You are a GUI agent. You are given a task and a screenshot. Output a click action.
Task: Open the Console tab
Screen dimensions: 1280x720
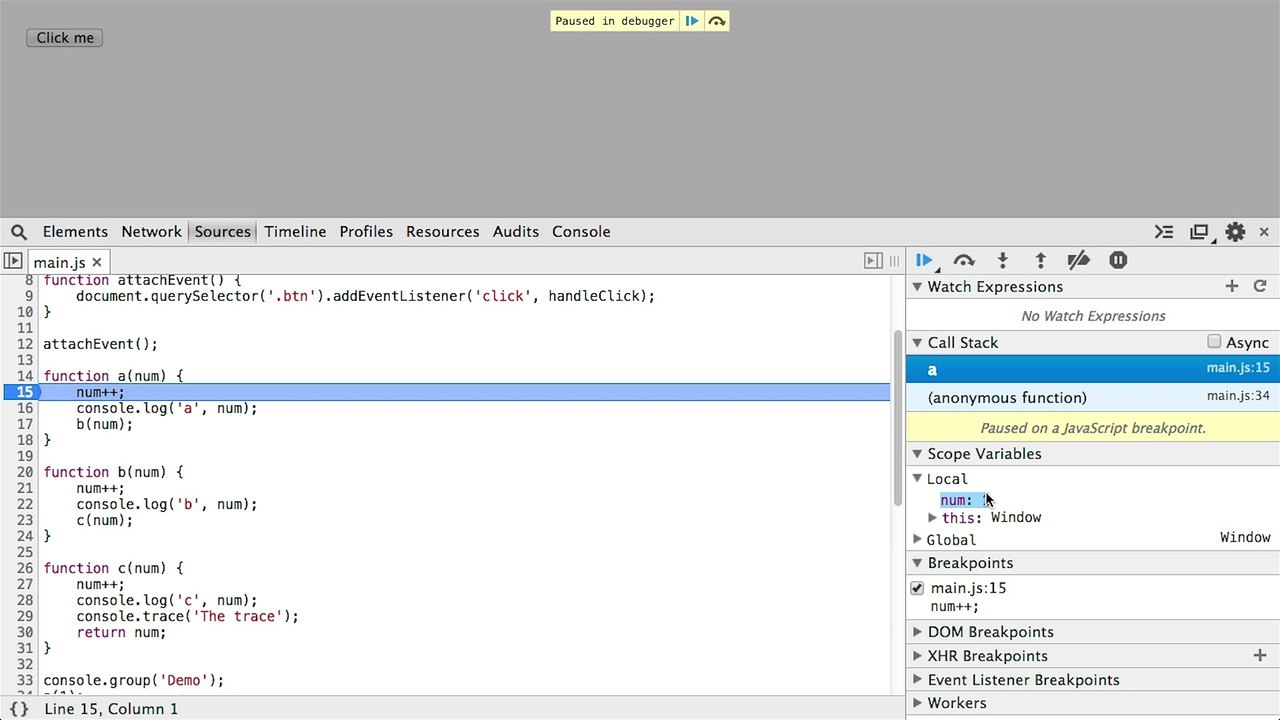click(581, 232)
